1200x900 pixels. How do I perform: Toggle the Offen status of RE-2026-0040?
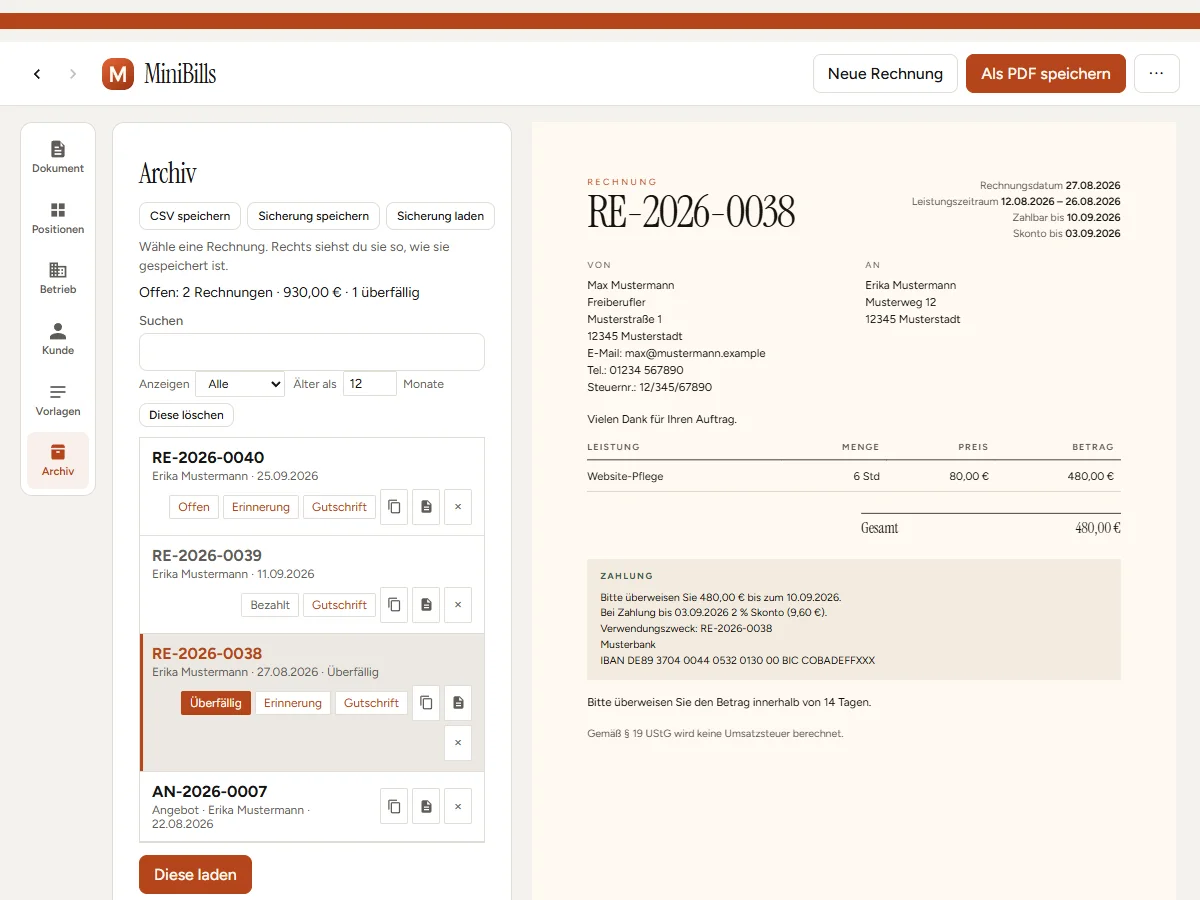click(194, 507)
